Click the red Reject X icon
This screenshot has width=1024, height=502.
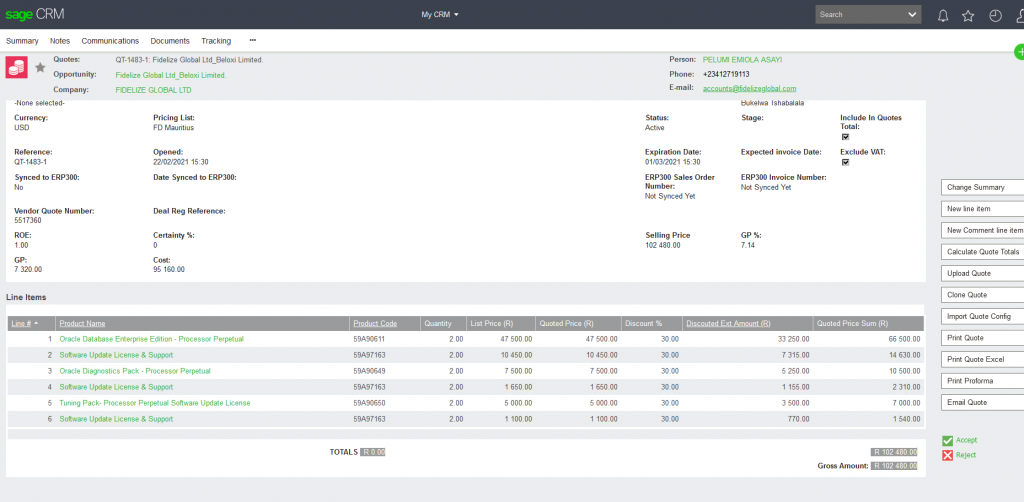(x=947, y=455)
